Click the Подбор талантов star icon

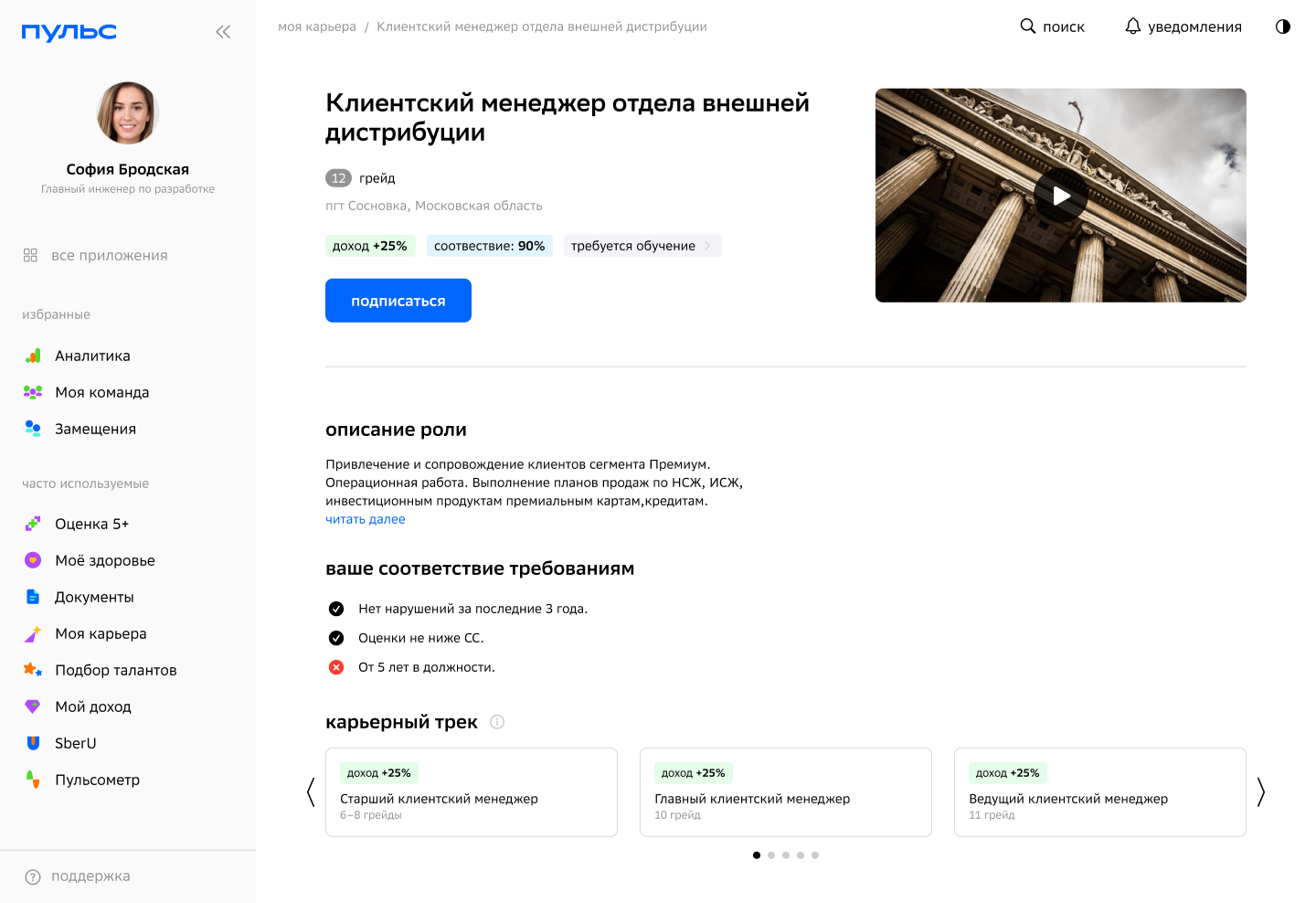point(33,670)
